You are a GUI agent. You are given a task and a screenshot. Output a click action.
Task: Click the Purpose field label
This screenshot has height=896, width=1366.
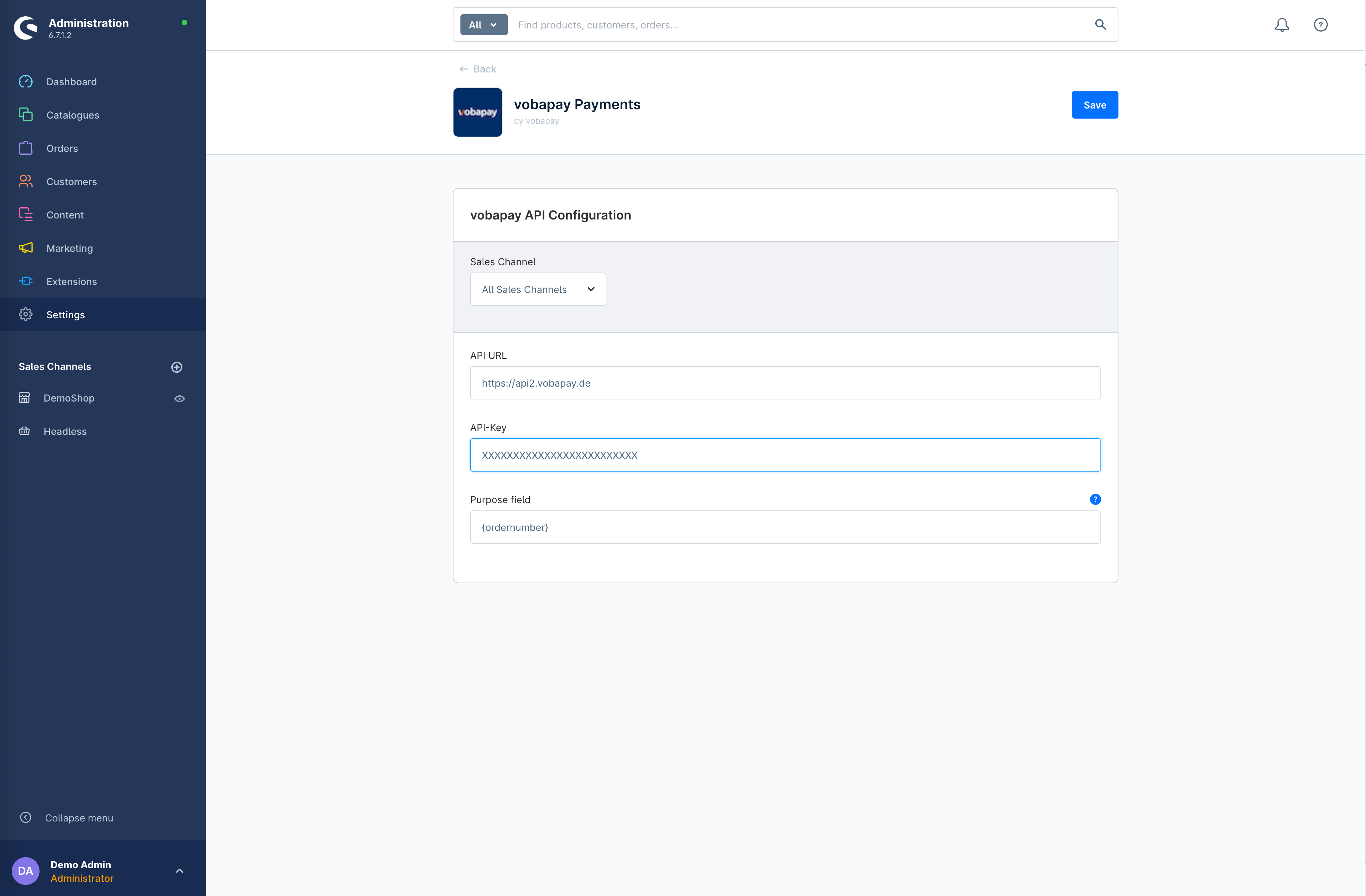501,499
